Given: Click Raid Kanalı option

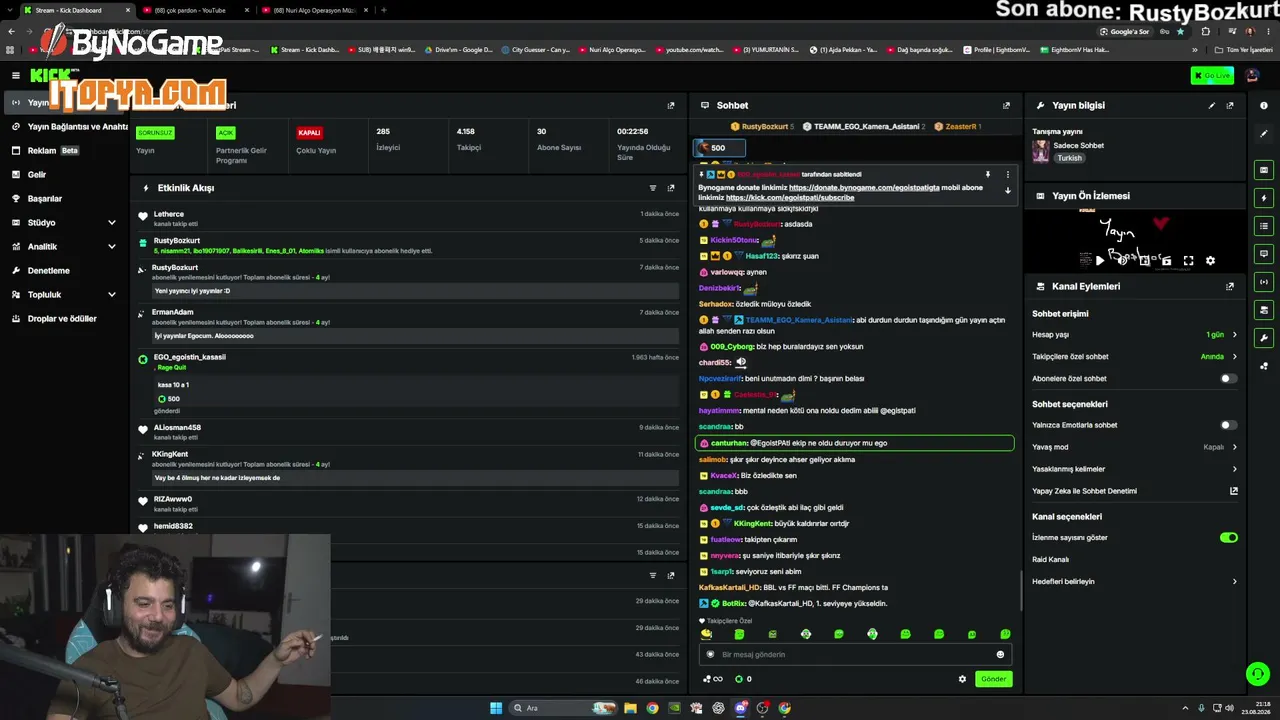Looking at the screenshot, I should click(x=1050, y=559).
